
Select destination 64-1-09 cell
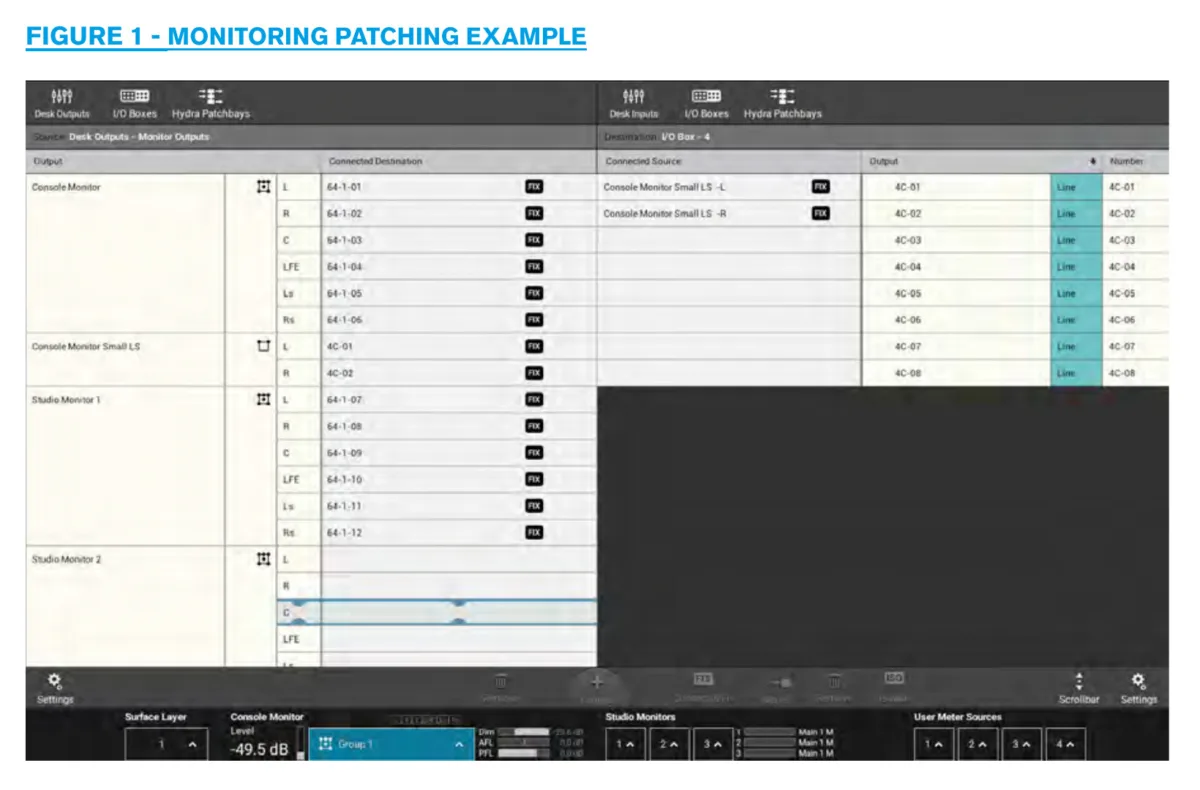(x=459, y=453)
